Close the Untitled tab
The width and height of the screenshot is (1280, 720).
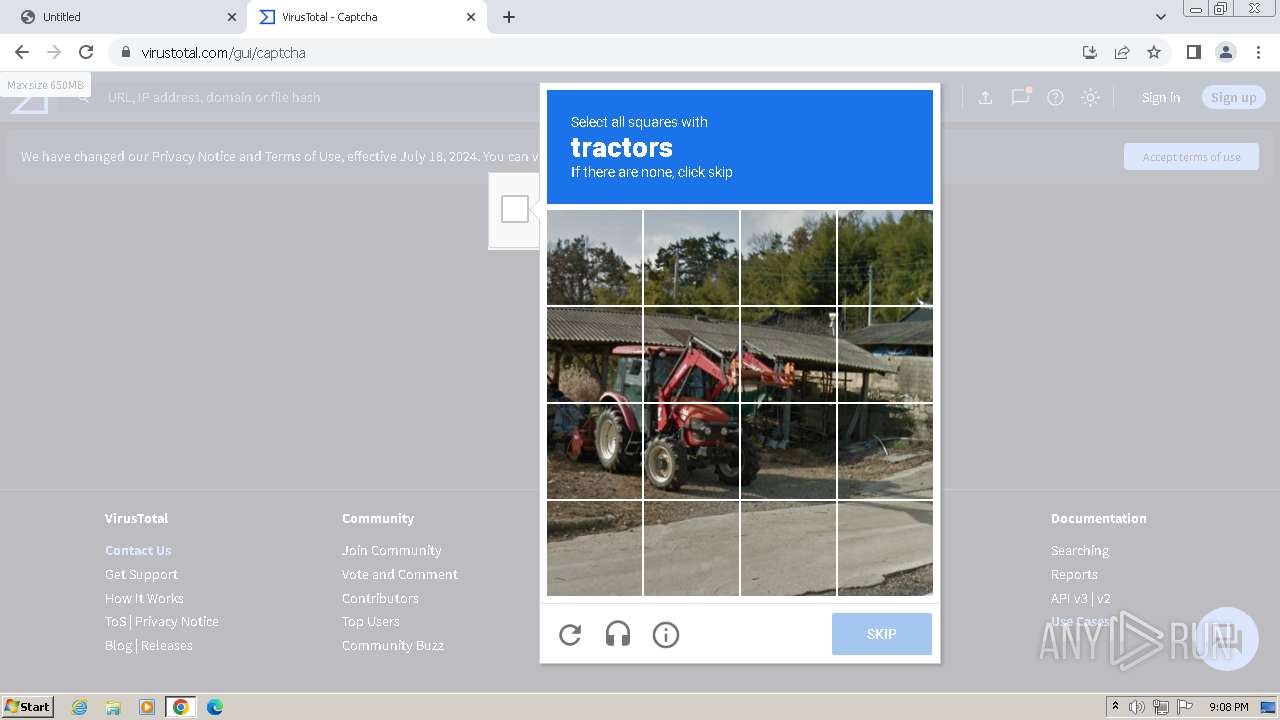[x=231, y=17]
